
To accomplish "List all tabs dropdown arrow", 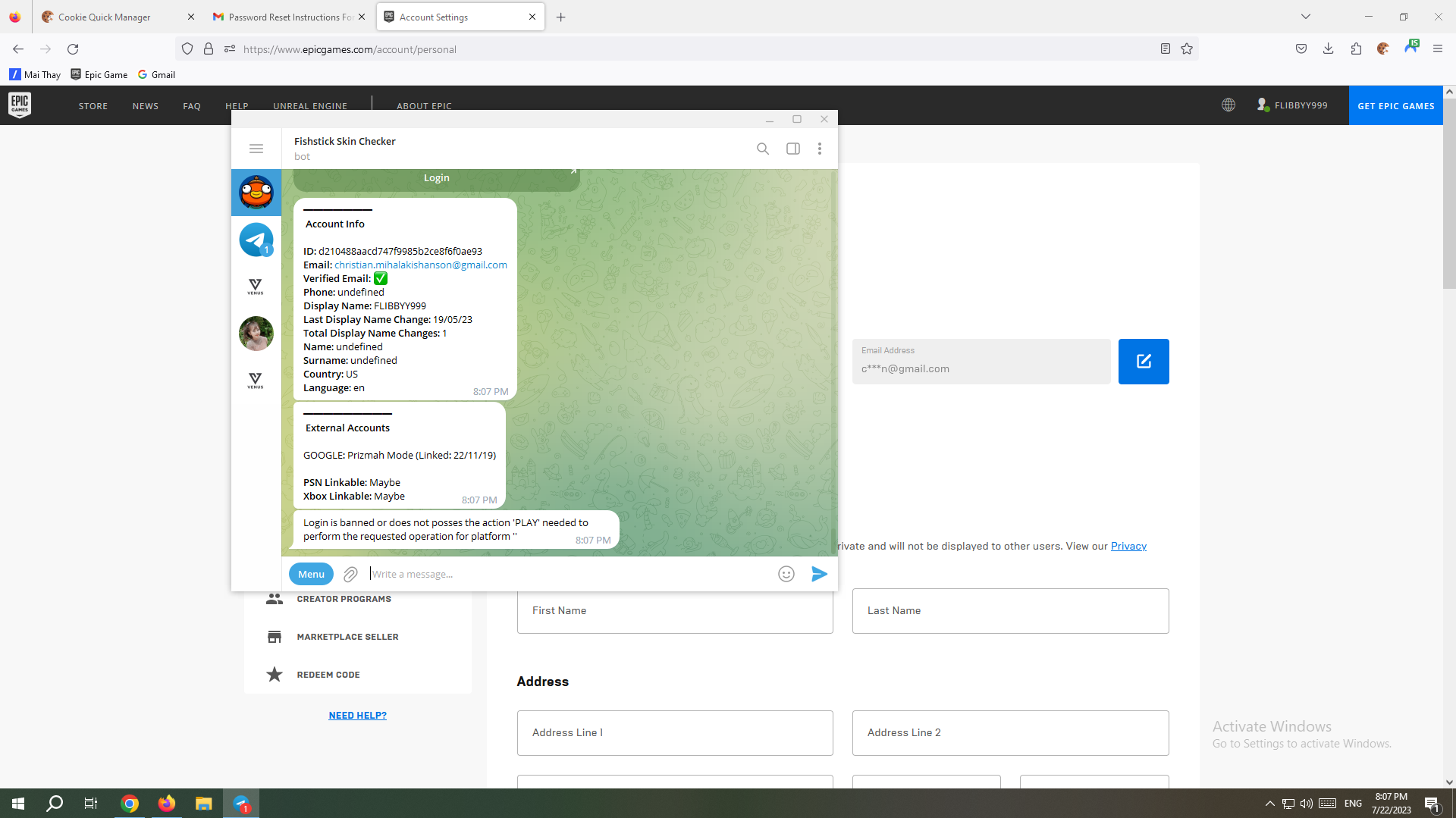I will pyautogui.click(x=1306, y=17).
